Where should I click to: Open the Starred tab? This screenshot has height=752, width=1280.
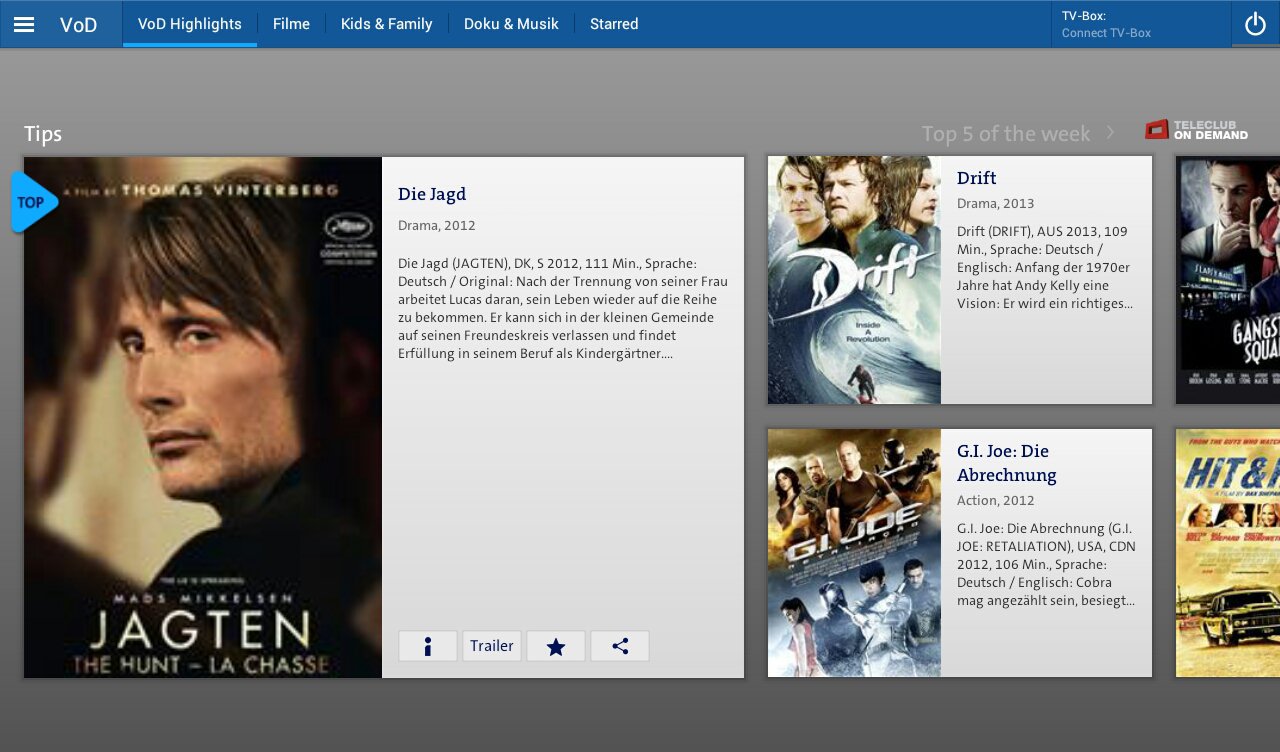[x=614, y=24]
